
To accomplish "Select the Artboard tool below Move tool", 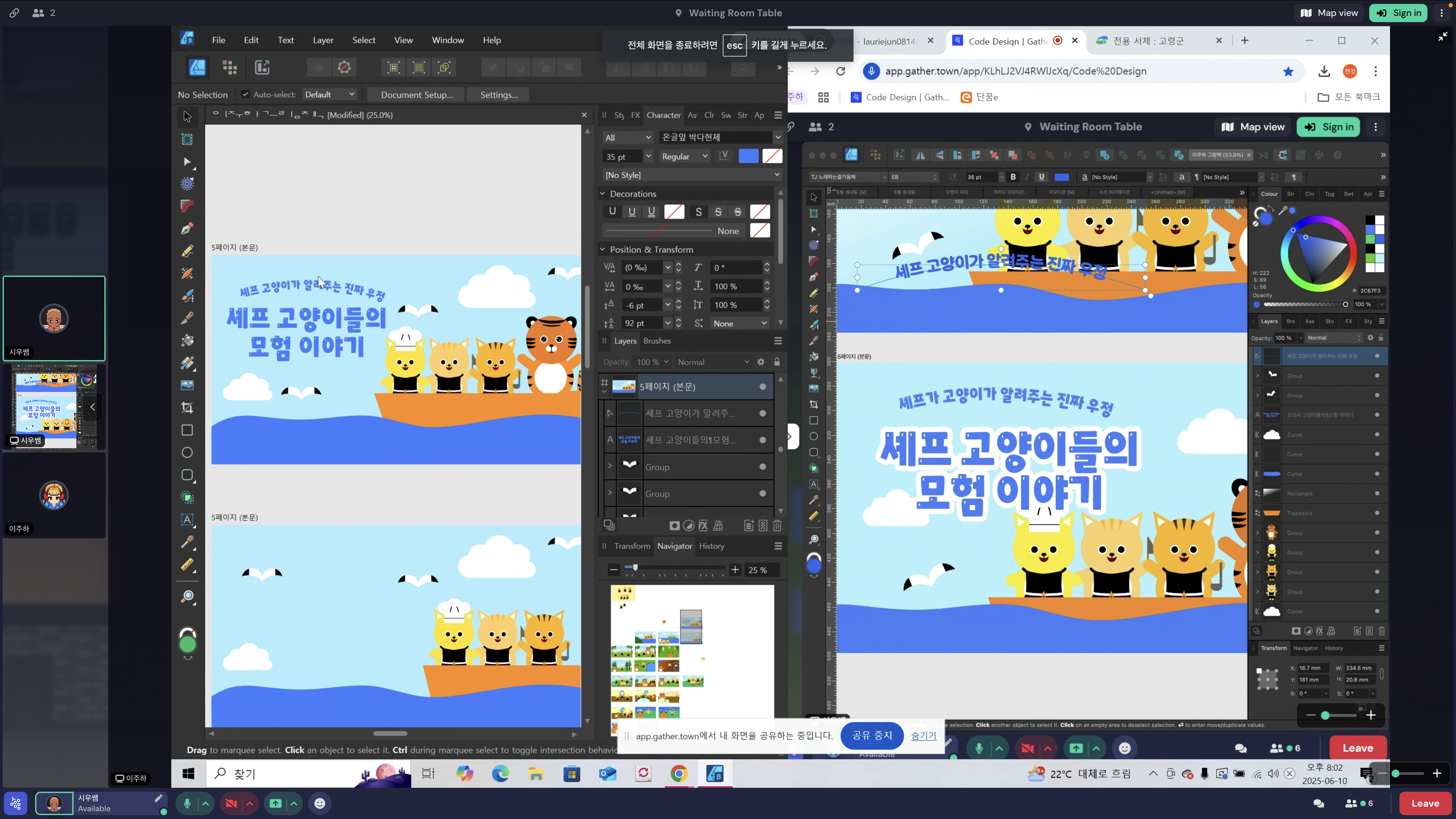I will [x=187, y=140].
